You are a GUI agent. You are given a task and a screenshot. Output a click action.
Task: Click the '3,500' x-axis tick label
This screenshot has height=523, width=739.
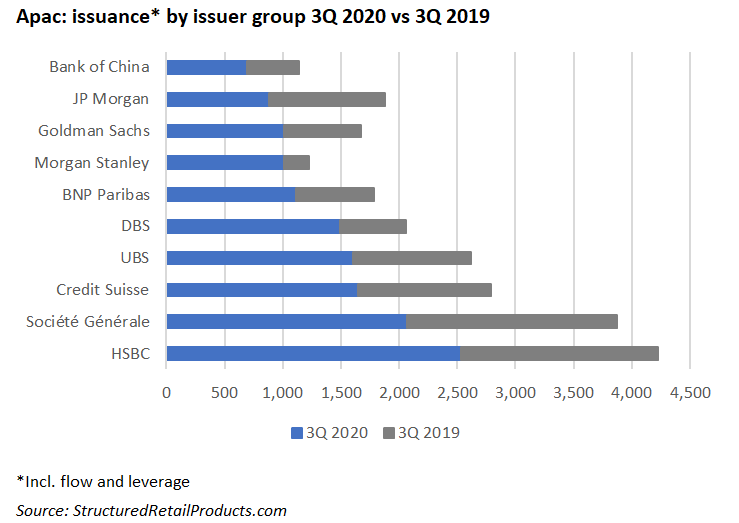(574, 392)
